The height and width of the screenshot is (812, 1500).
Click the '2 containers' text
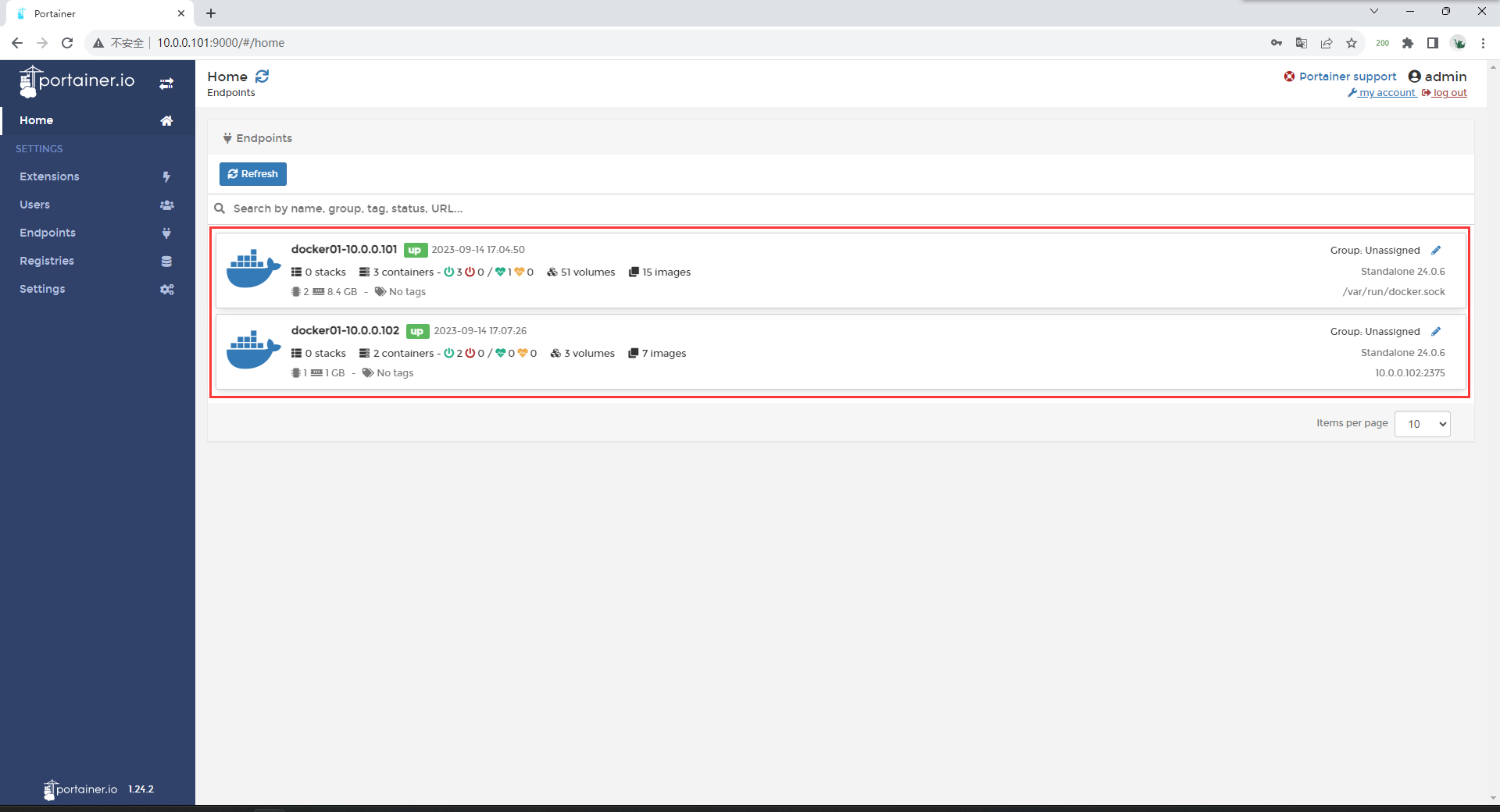click(x=403, y=353)
